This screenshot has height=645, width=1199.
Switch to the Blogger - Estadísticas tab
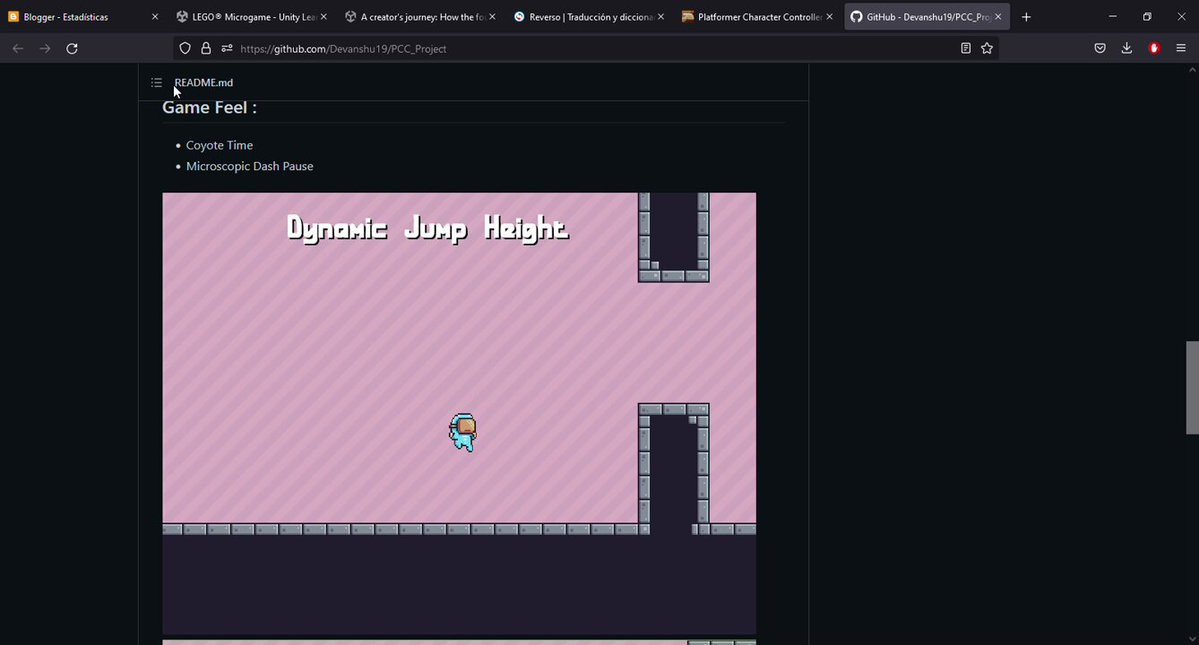click(x=83, y=17)
